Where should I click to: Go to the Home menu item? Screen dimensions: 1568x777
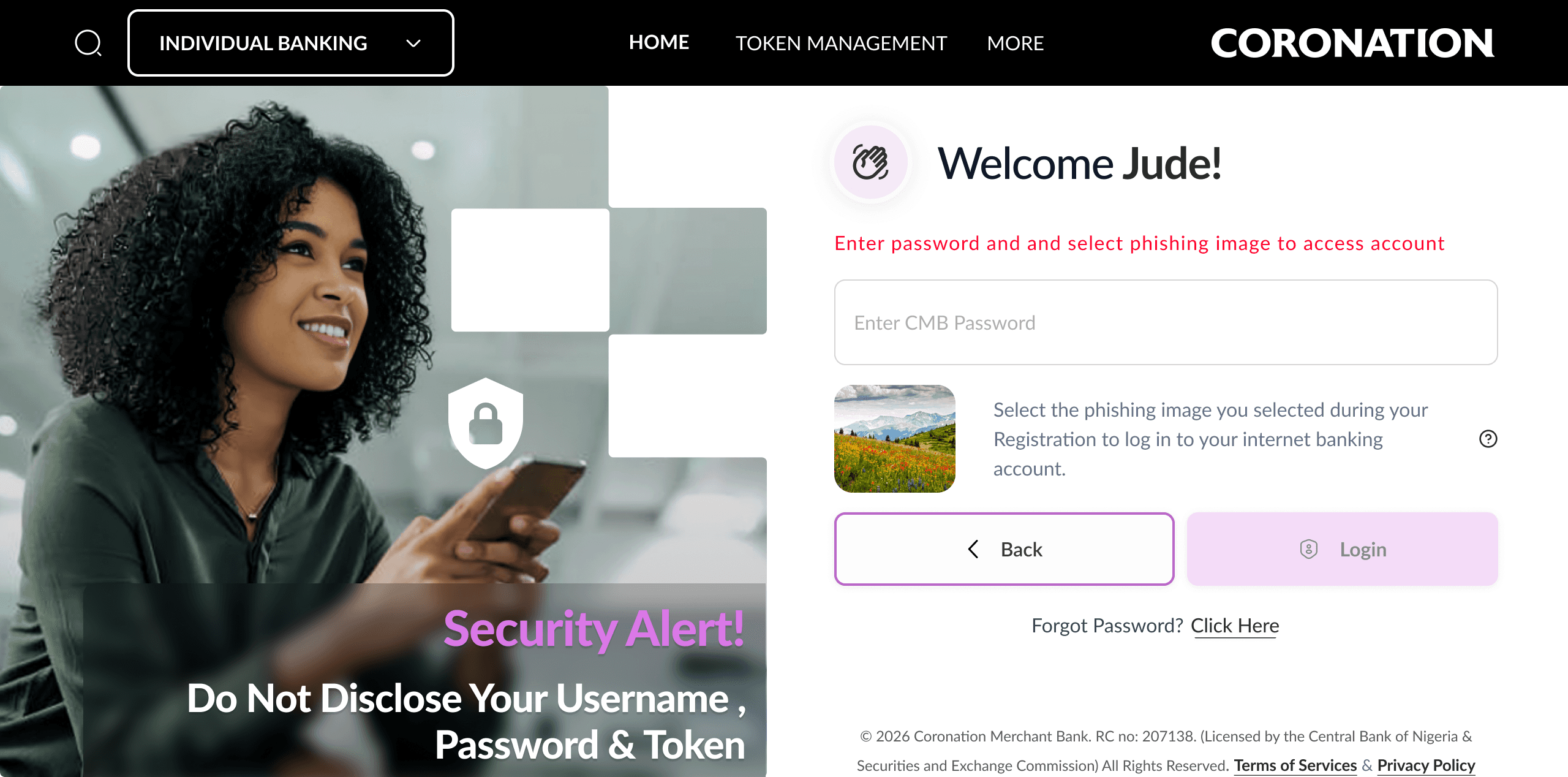pyautogui.click(x=659, y=42)
